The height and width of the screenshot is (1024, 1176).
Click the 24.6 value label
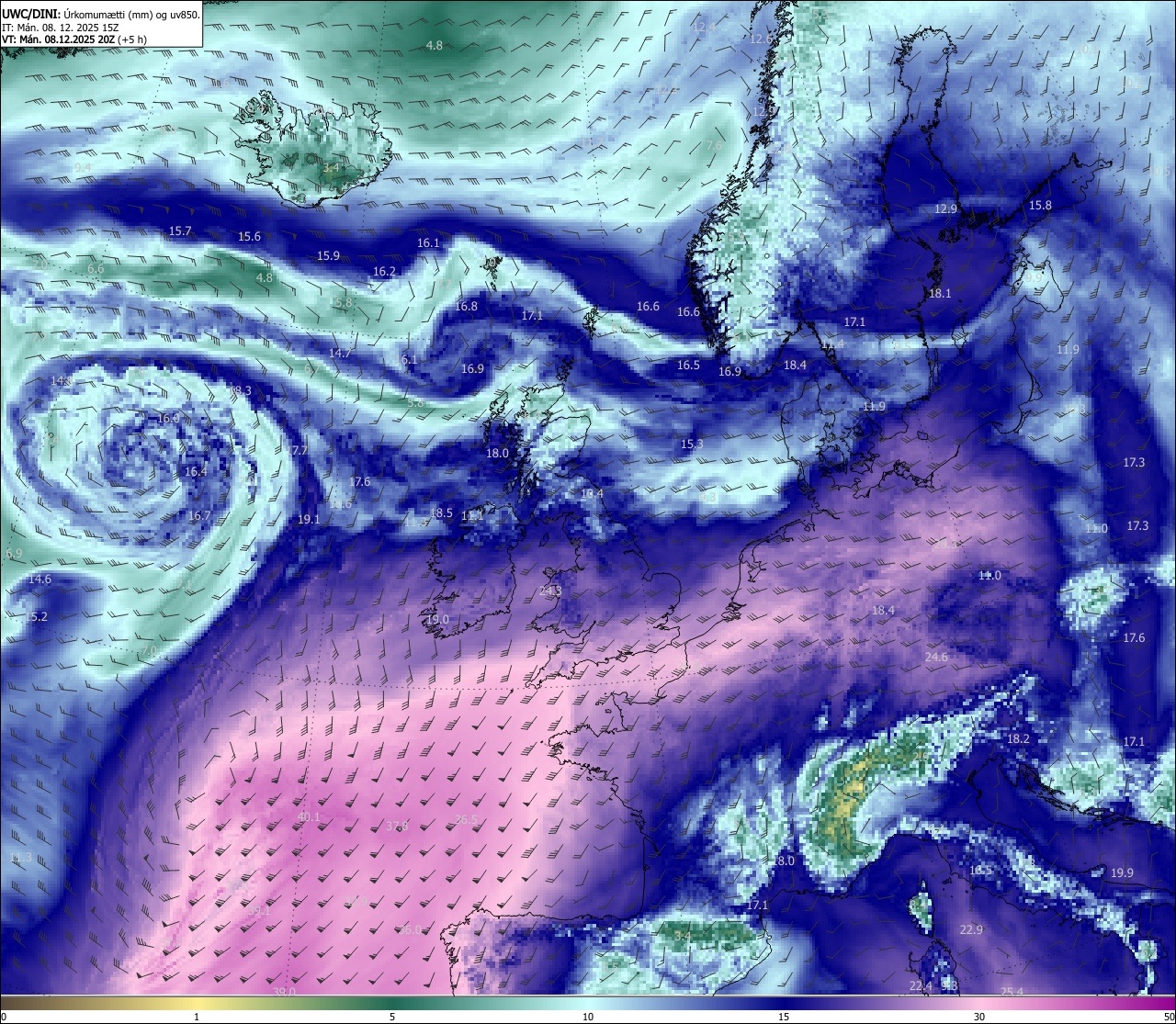(936, 658)
